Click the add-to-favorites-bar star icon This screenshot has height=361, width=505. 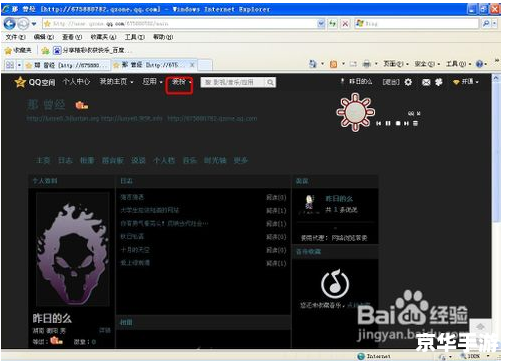click(45, 50)
